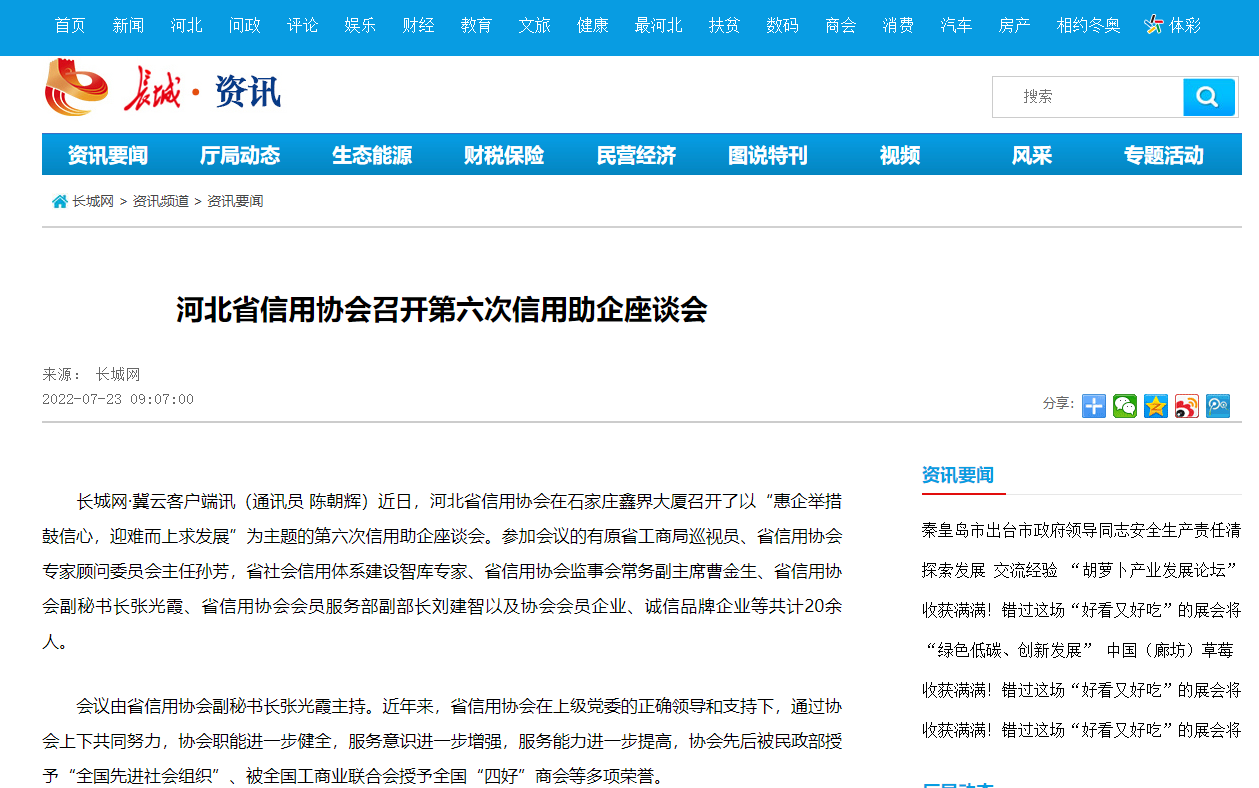Viewport: 1259px width, 788px height.
Task: Open 问政 in the top menu
Action: click(x=244, y=26)
